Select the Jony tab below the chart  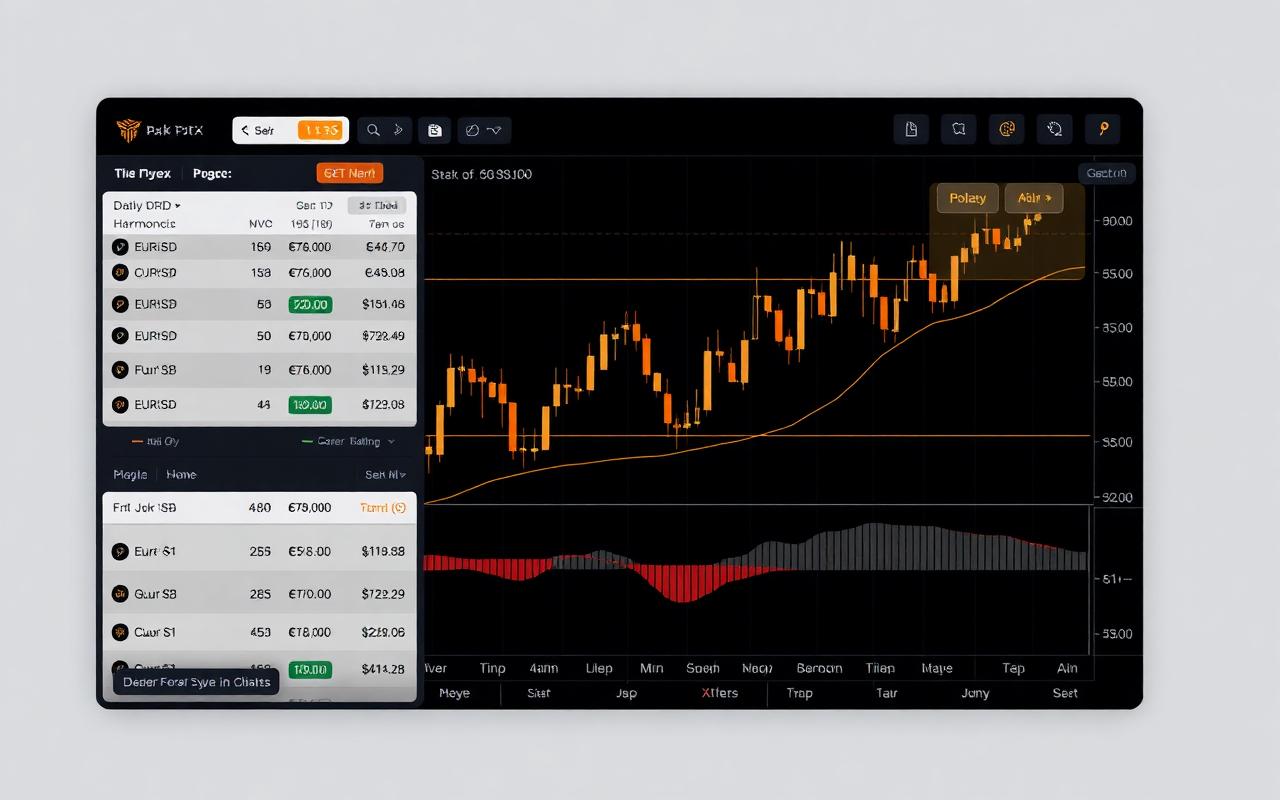click(975, 693)
